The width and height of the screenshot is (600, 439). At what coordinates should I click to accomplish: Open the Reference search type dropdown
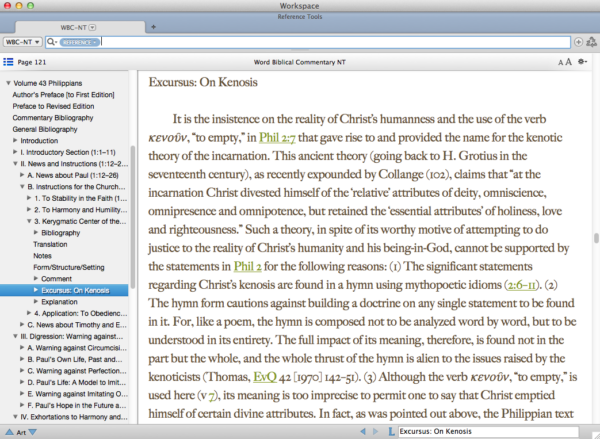coord(78,42)
